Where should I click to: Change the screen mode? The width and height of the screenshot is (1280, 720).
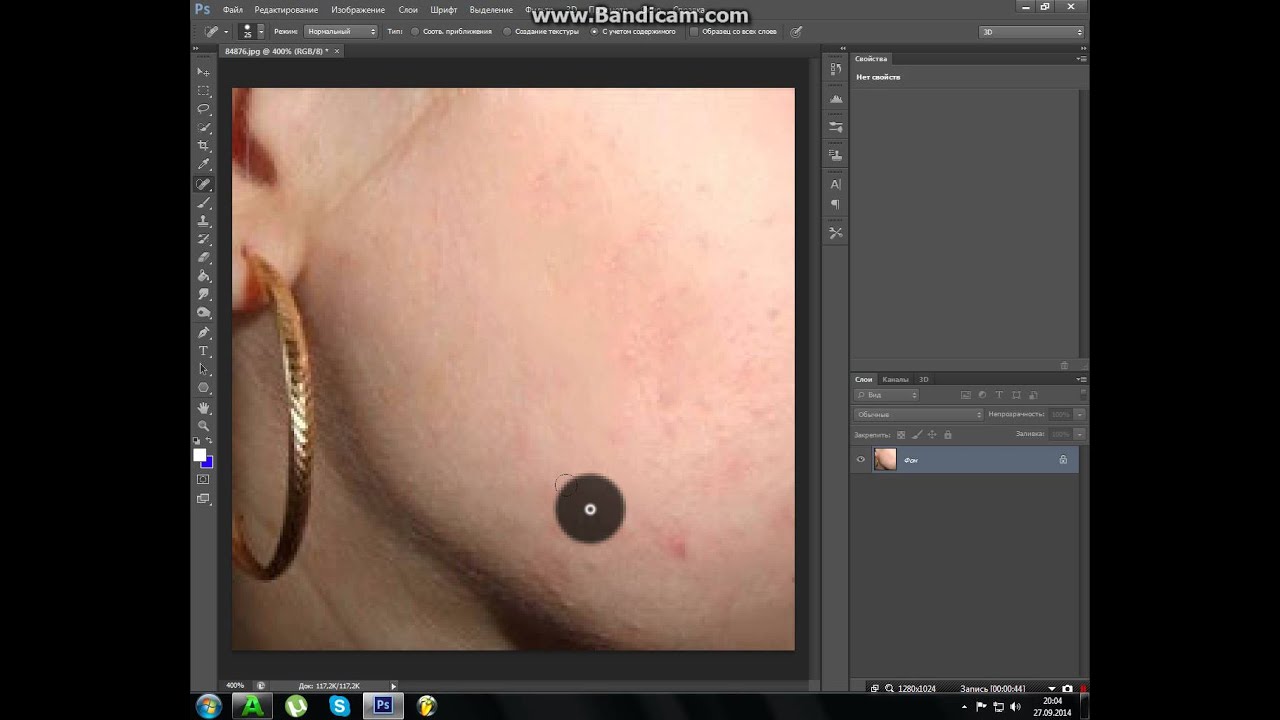[x=203, y=499]
